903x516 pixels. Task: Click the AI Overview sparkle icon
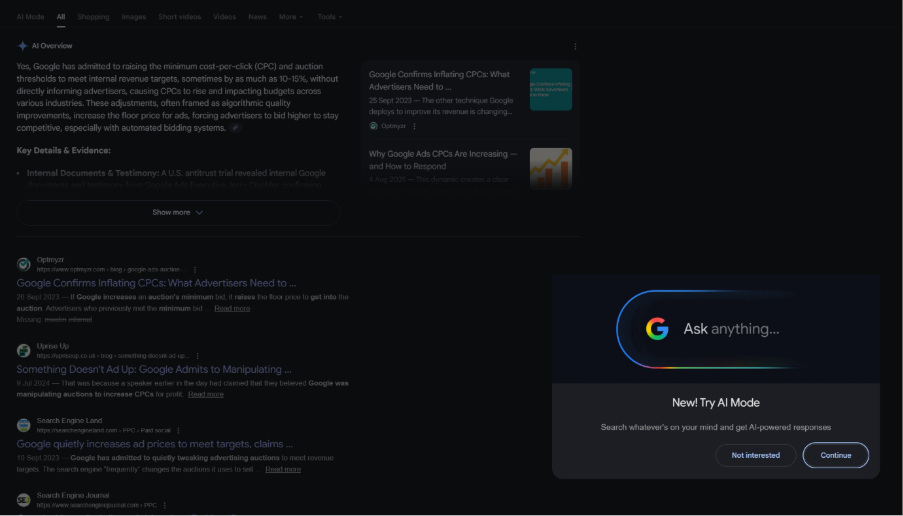(22, 46)
